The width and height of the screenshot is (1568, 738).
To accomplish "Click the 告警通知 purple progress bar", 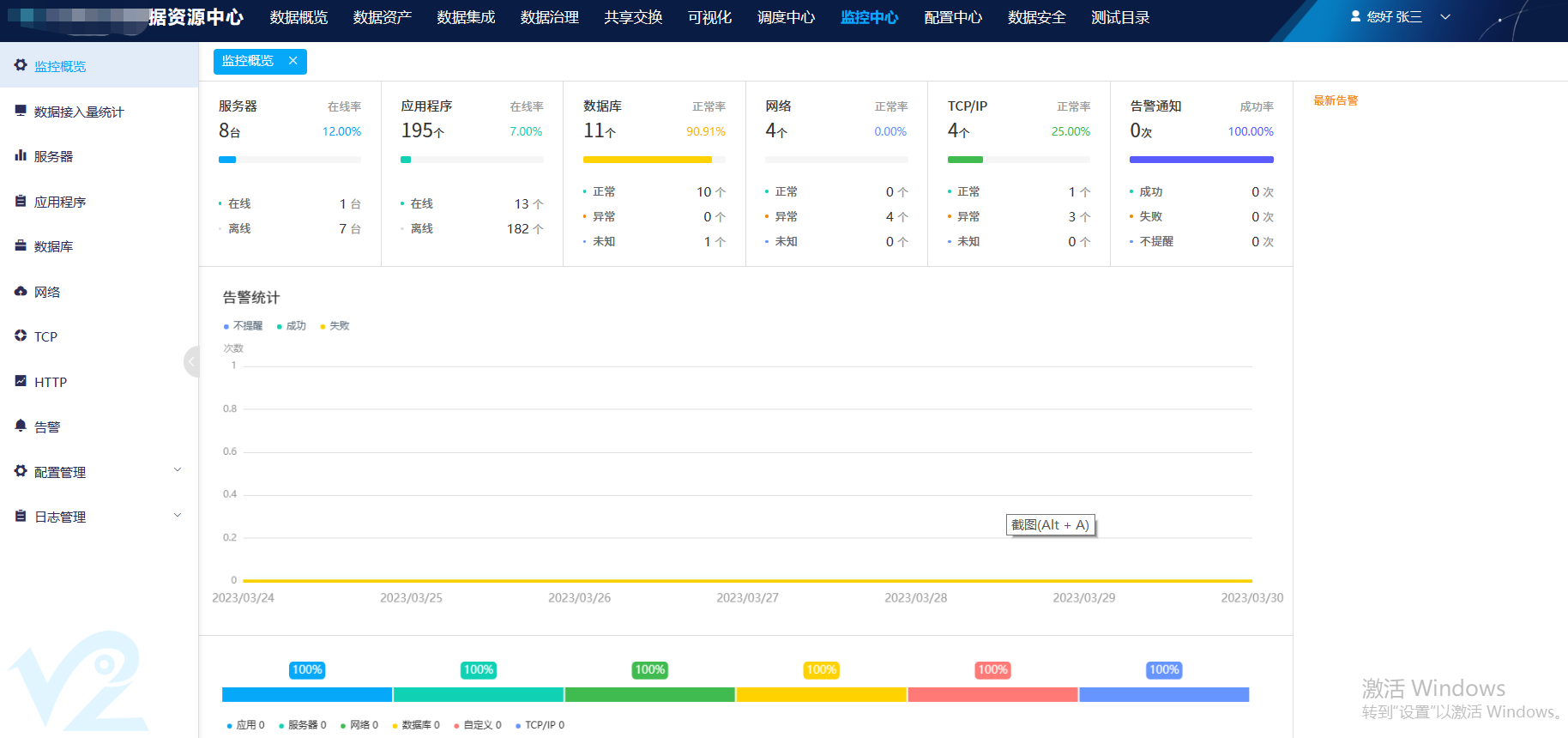I will pyautogui.click(x=1202, y=160).
